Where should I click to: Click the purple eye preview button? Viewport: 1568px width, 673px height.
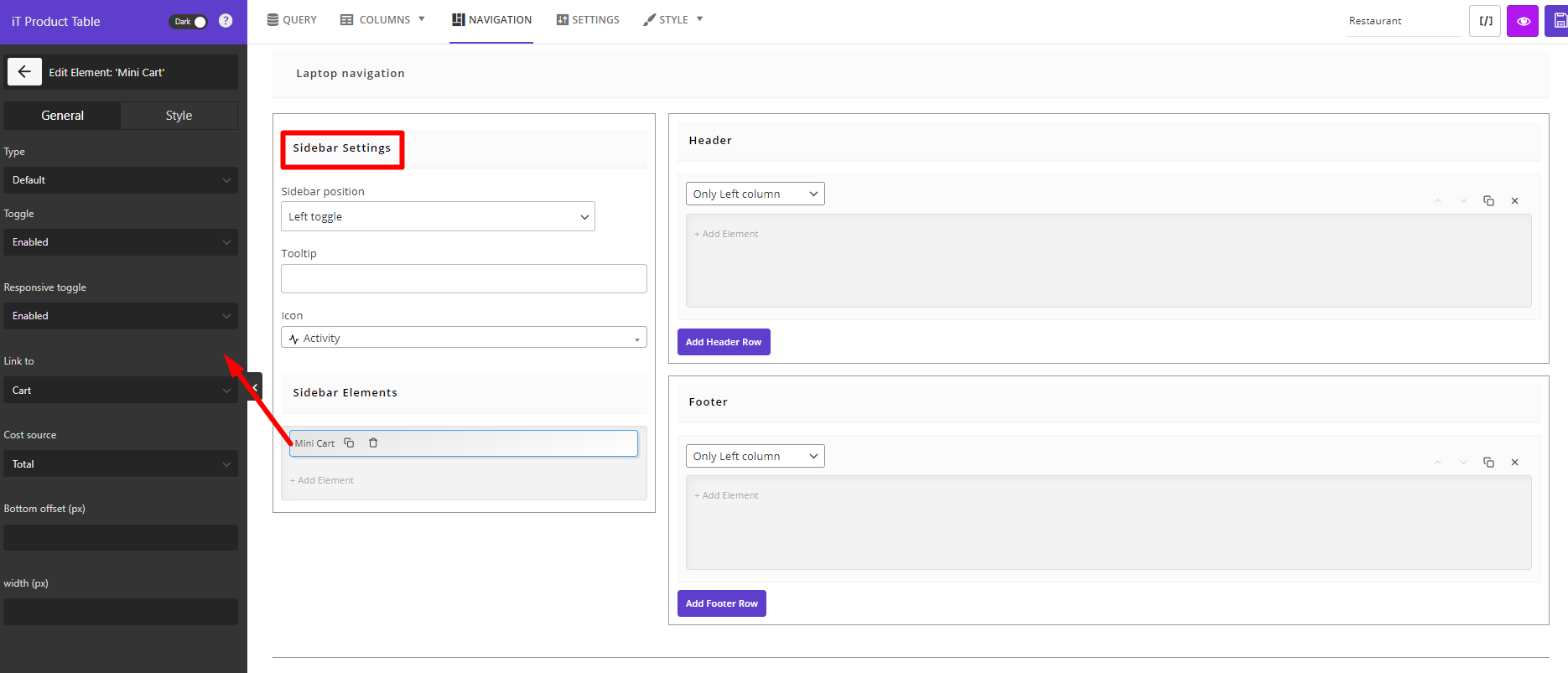[x=1523, y=21]
